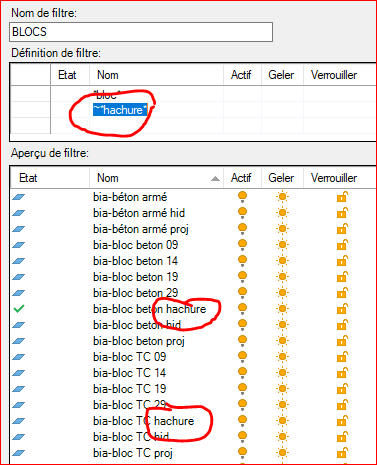Toggle Actif bulb for bia-bloc beton 29
377x465 pixels.
242,293
